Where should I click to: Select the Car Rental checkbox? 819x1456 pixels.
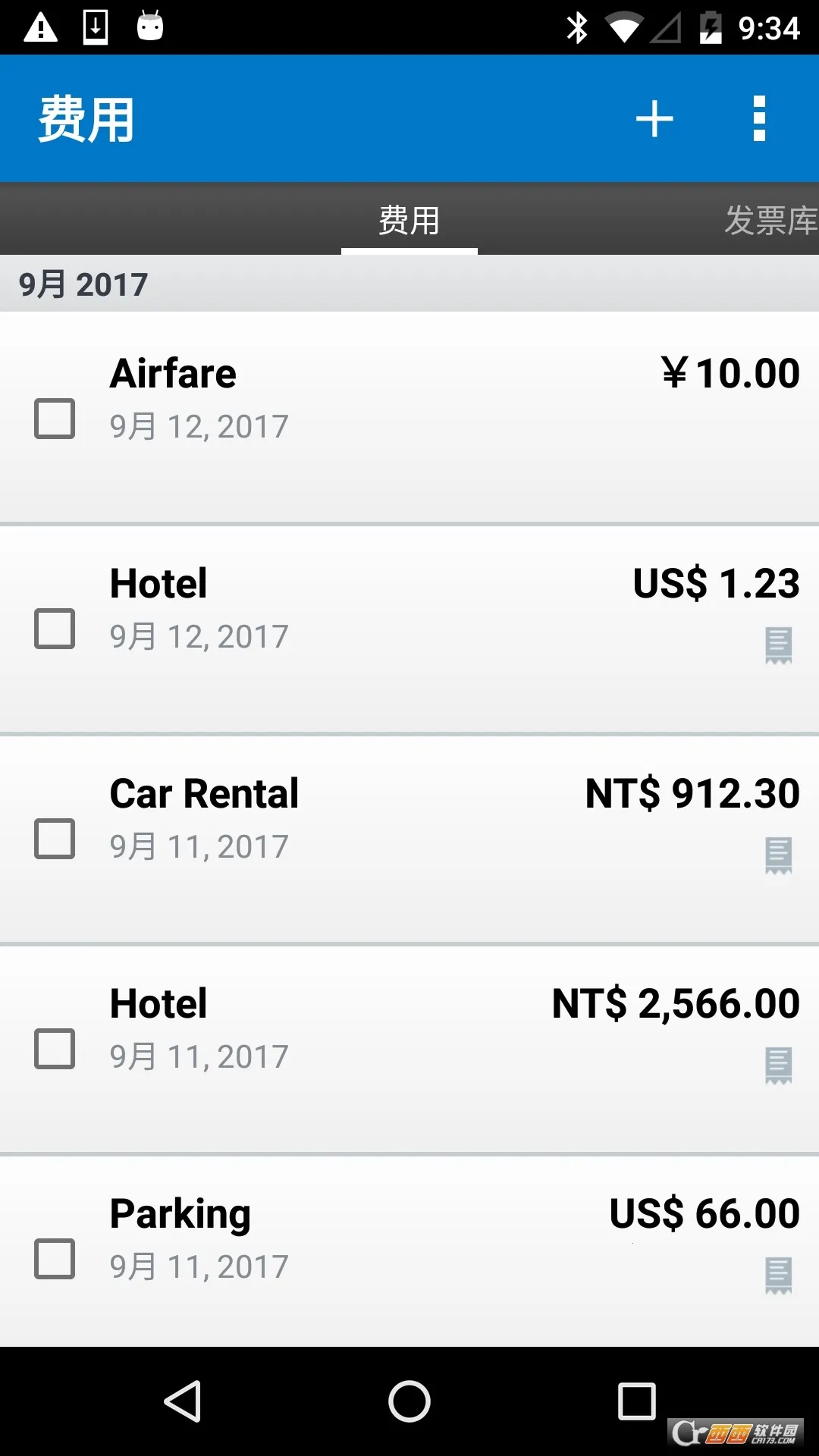point(55,839)
